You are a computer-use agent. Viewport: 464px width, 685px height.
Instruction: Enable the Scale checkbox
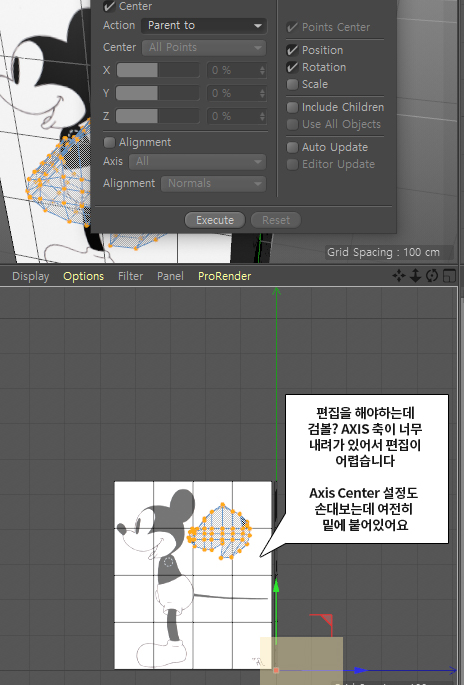[292, 84]
